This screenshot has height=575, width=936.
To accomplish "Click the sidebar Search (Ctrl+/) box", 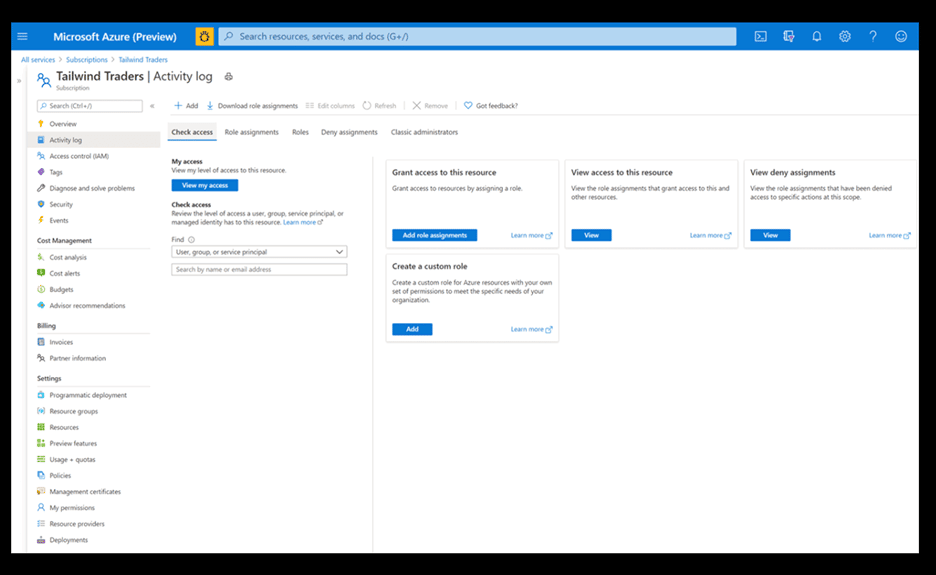I will pos(90,106).
